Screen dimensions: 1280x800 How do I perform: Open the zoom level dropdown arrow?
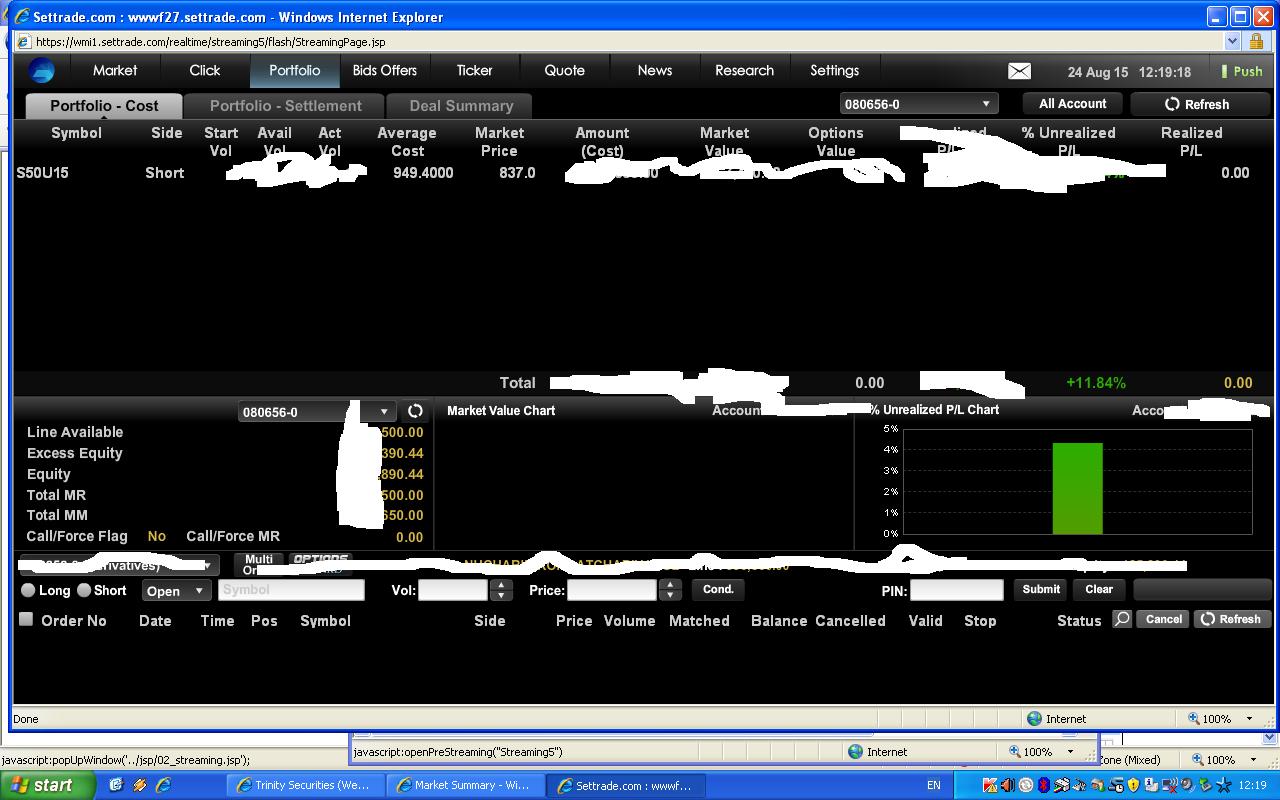tap(1249, 718)
